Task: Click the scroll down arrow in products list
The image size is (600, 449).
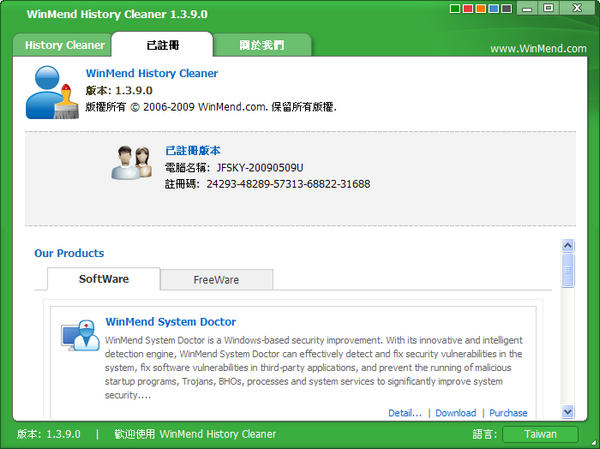Action: 568,411
